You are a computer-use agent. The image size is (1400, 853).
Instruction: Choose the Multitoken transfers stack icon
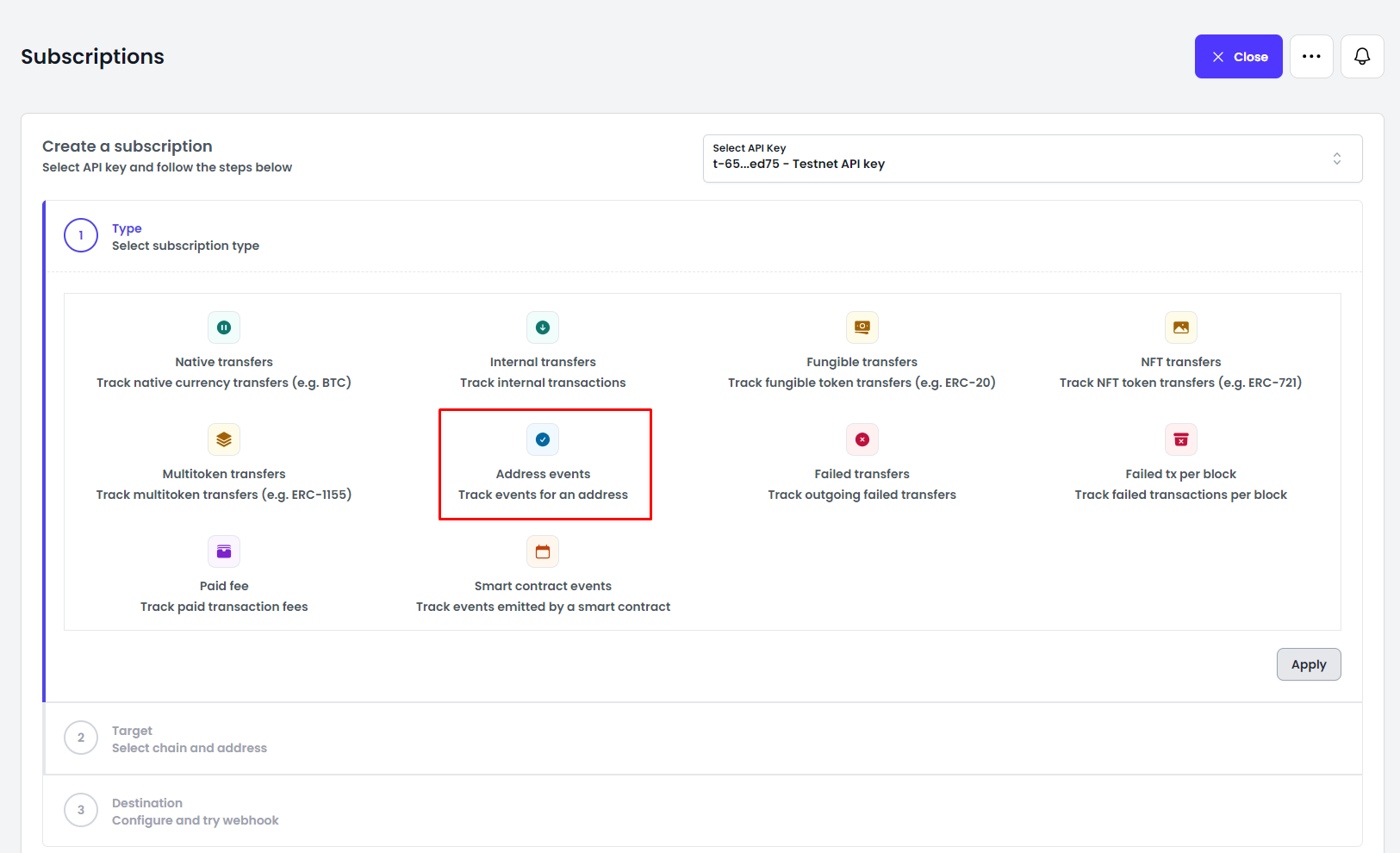point(224,439)
